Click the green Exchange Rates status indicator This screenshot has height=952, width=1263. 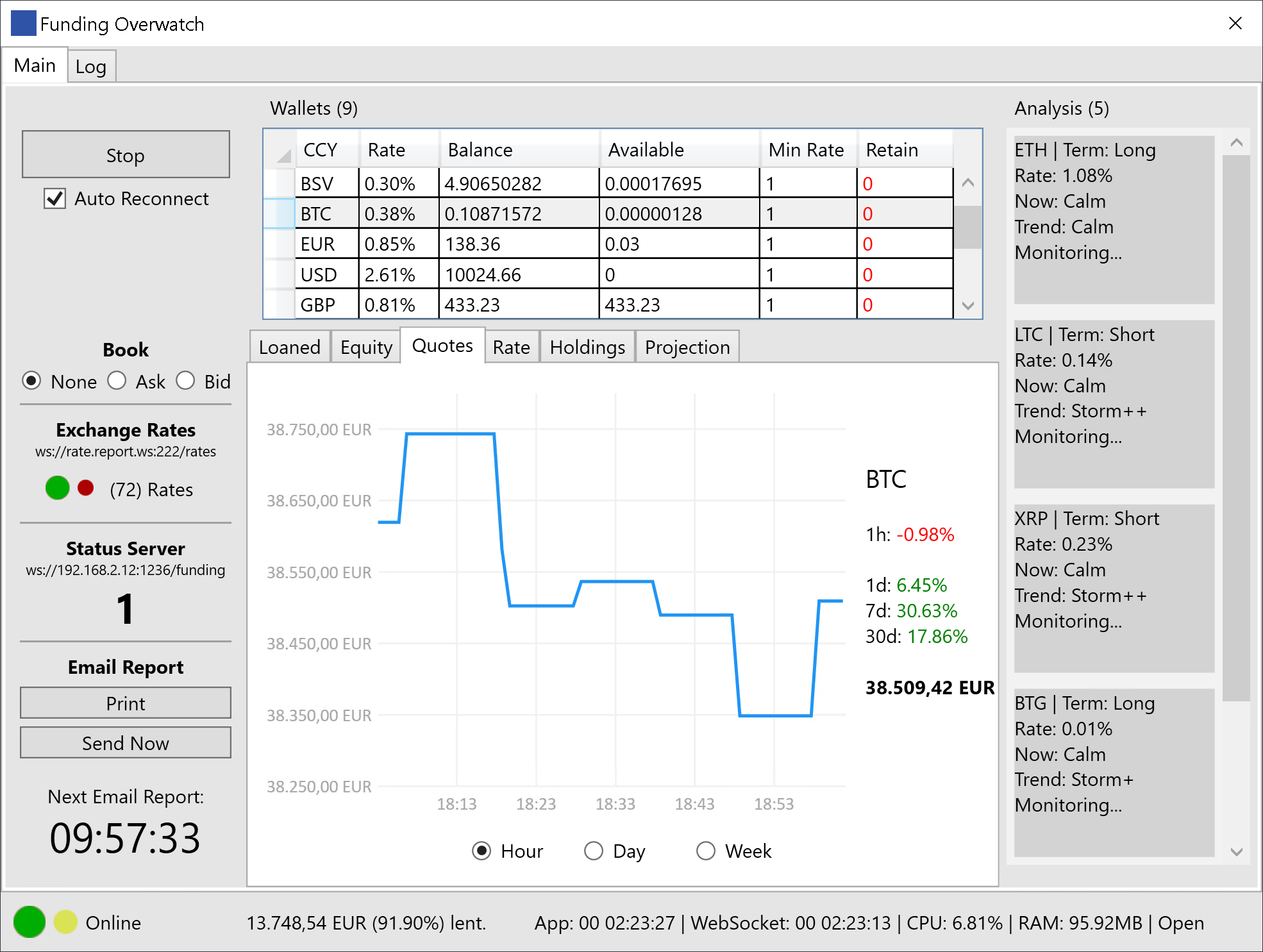coord(57,488)
